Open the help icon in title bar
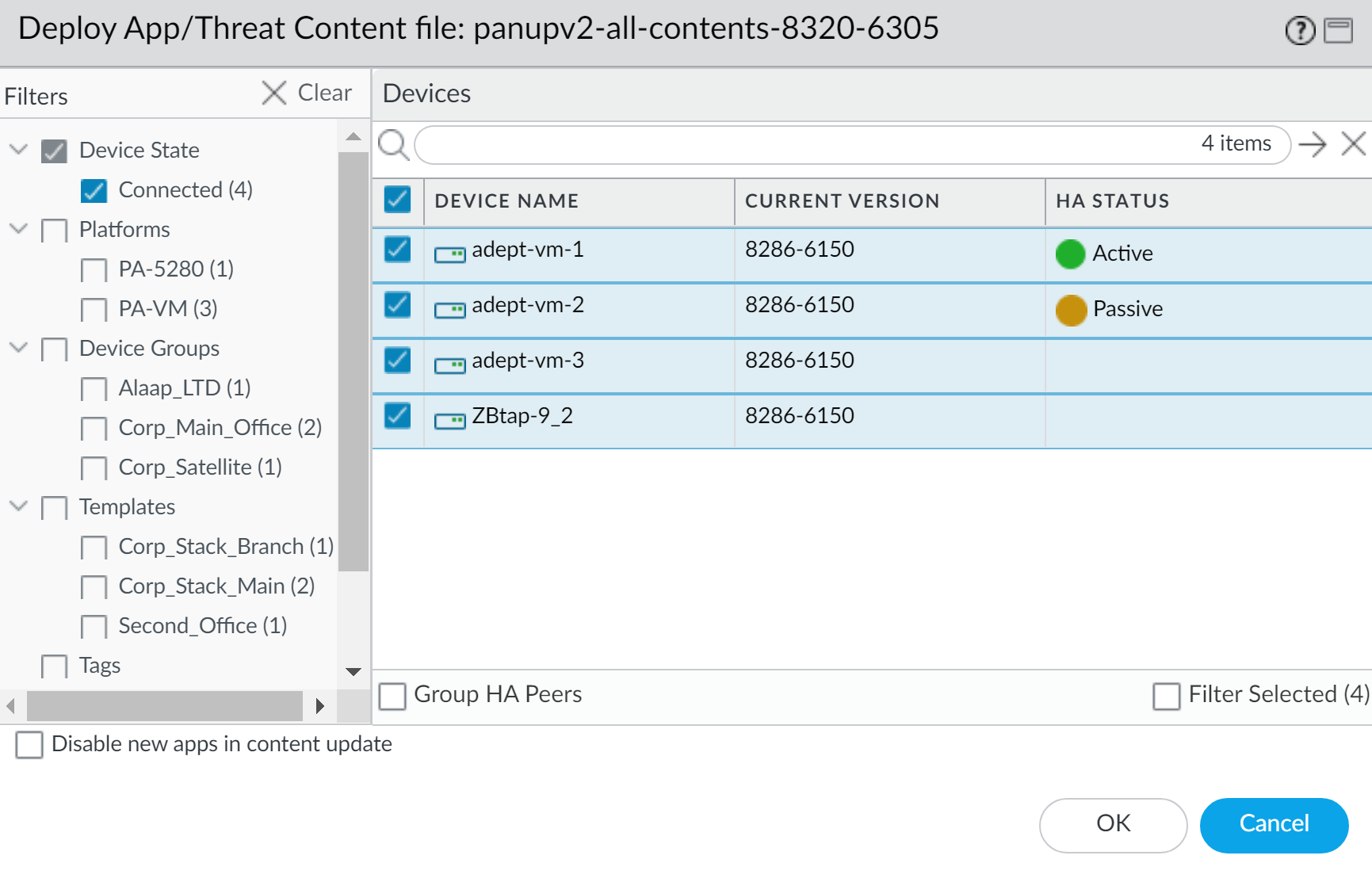 1299,31
